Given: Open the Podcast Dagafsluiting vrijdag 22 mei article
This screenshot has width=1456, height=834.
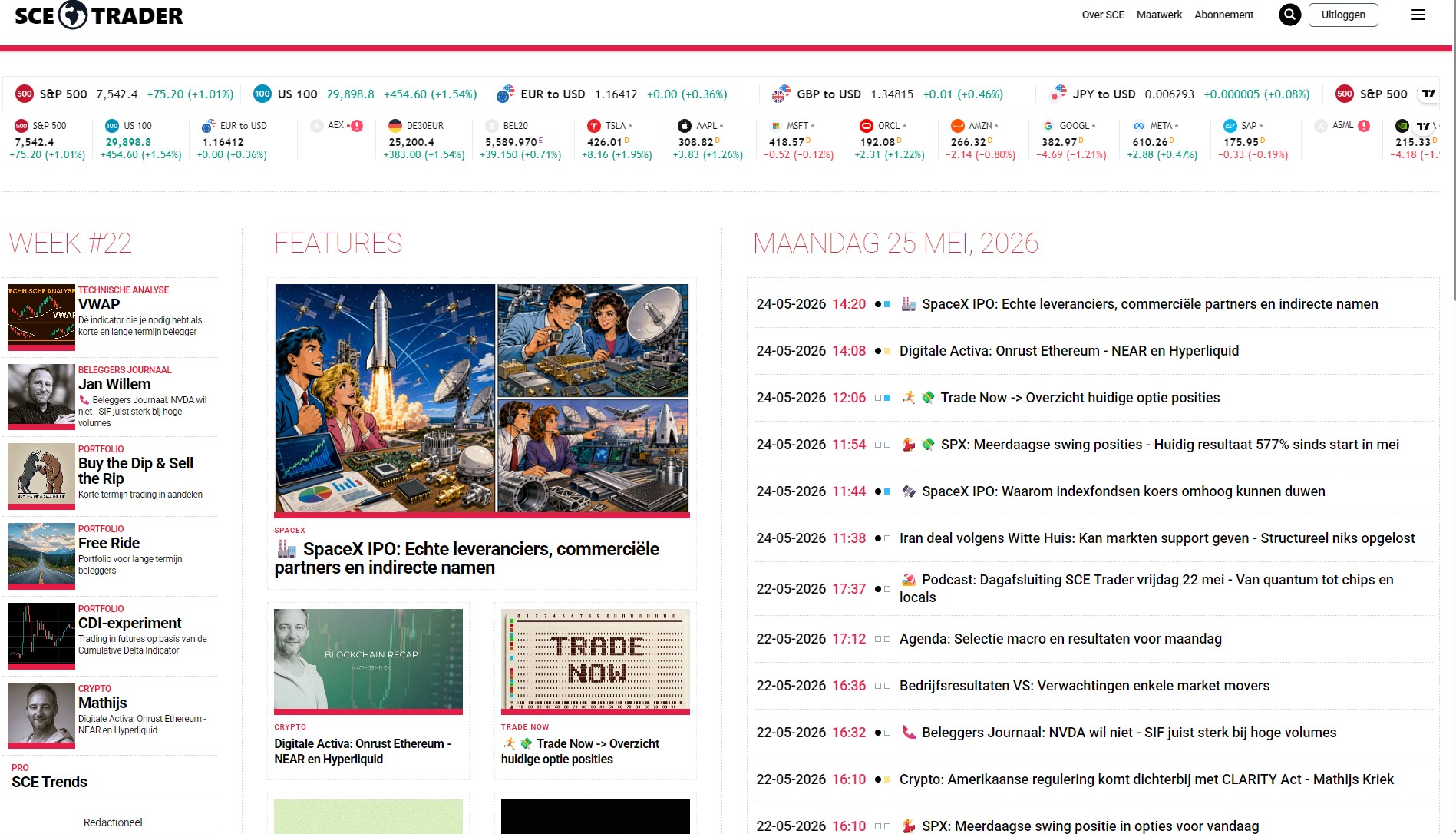Looking at the screenshot, I should [x=1147, y=588].
